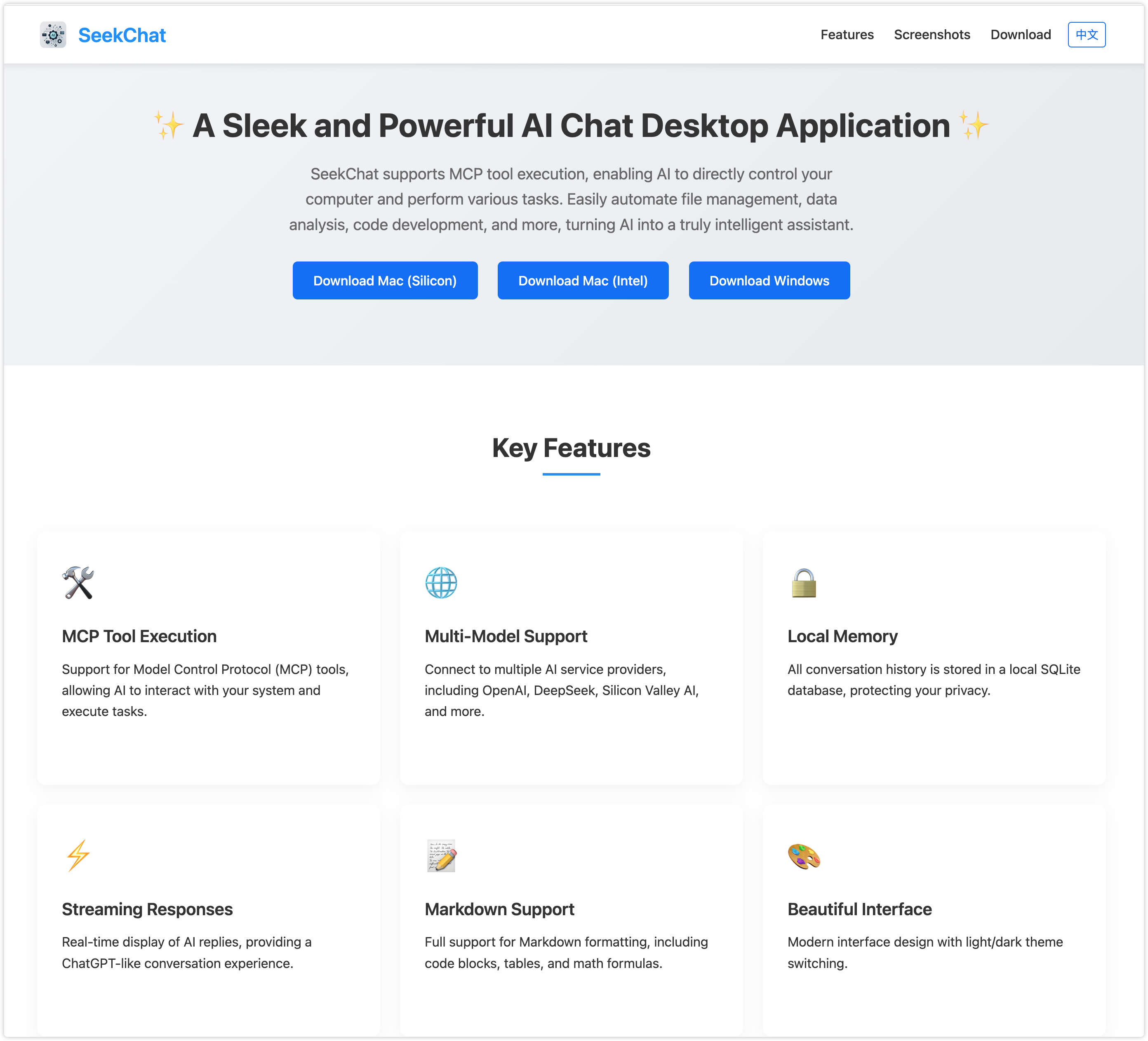Image resolution: width=1148 pixels, height=1041 pixels.
Task: Click the SeekChat brand name link
Action: point(122,35)
